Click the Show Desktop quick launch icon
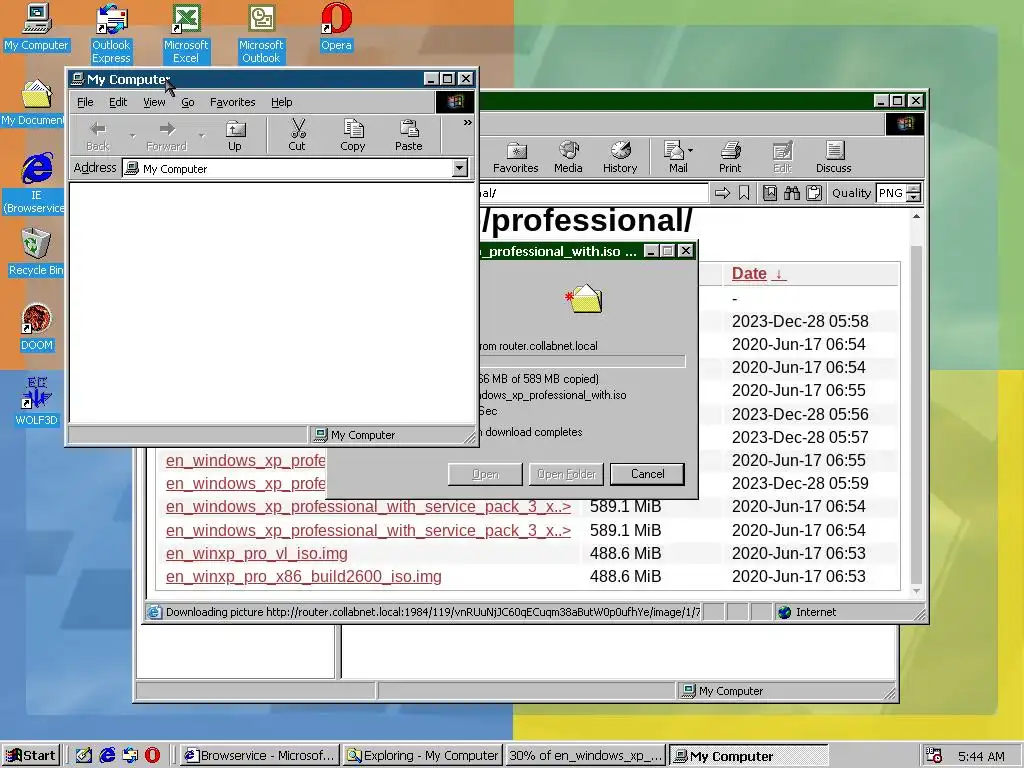Image resolution: width=1024 pixels, height=768 pixels. pyautogui.click(x=84, y=756)
